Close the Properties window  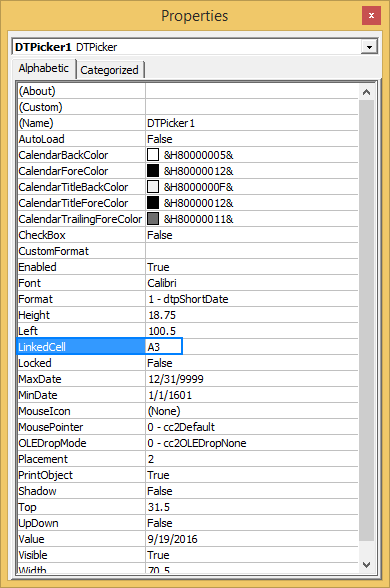tap(371, 16)
